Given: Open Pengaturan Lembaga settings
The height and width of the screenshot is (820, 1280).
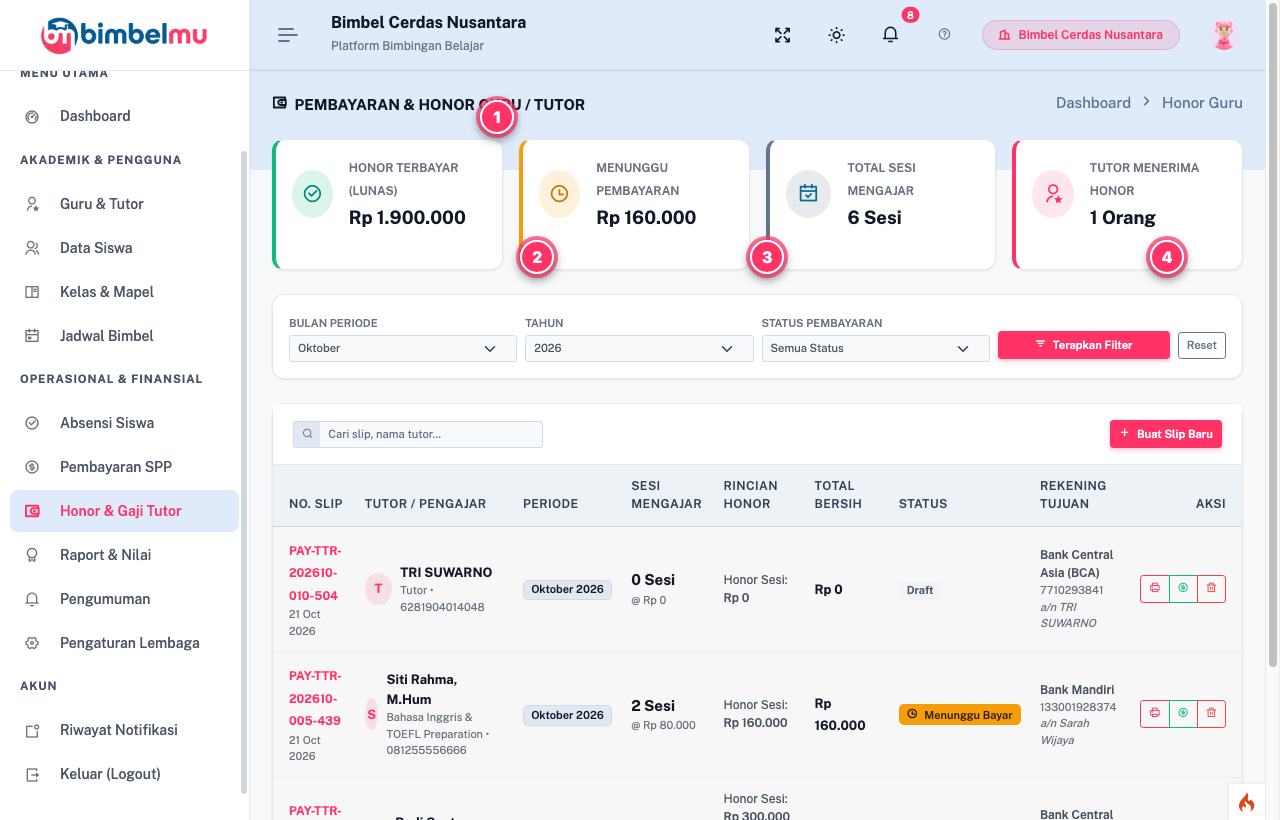Looking at the screenshot, I should pos(124,643).
